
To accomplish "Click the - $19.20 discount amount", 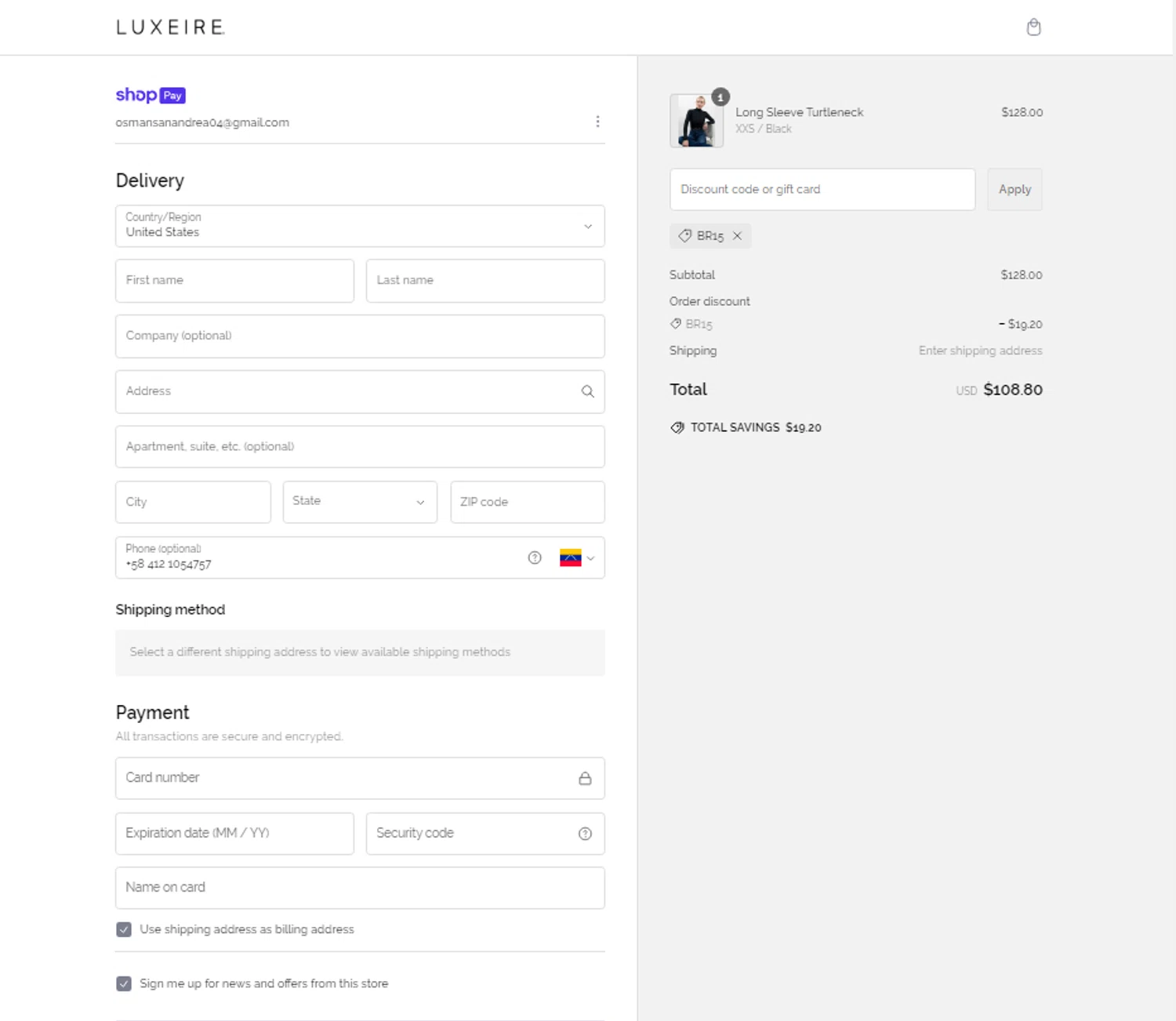I will [x=1020, y=324].
